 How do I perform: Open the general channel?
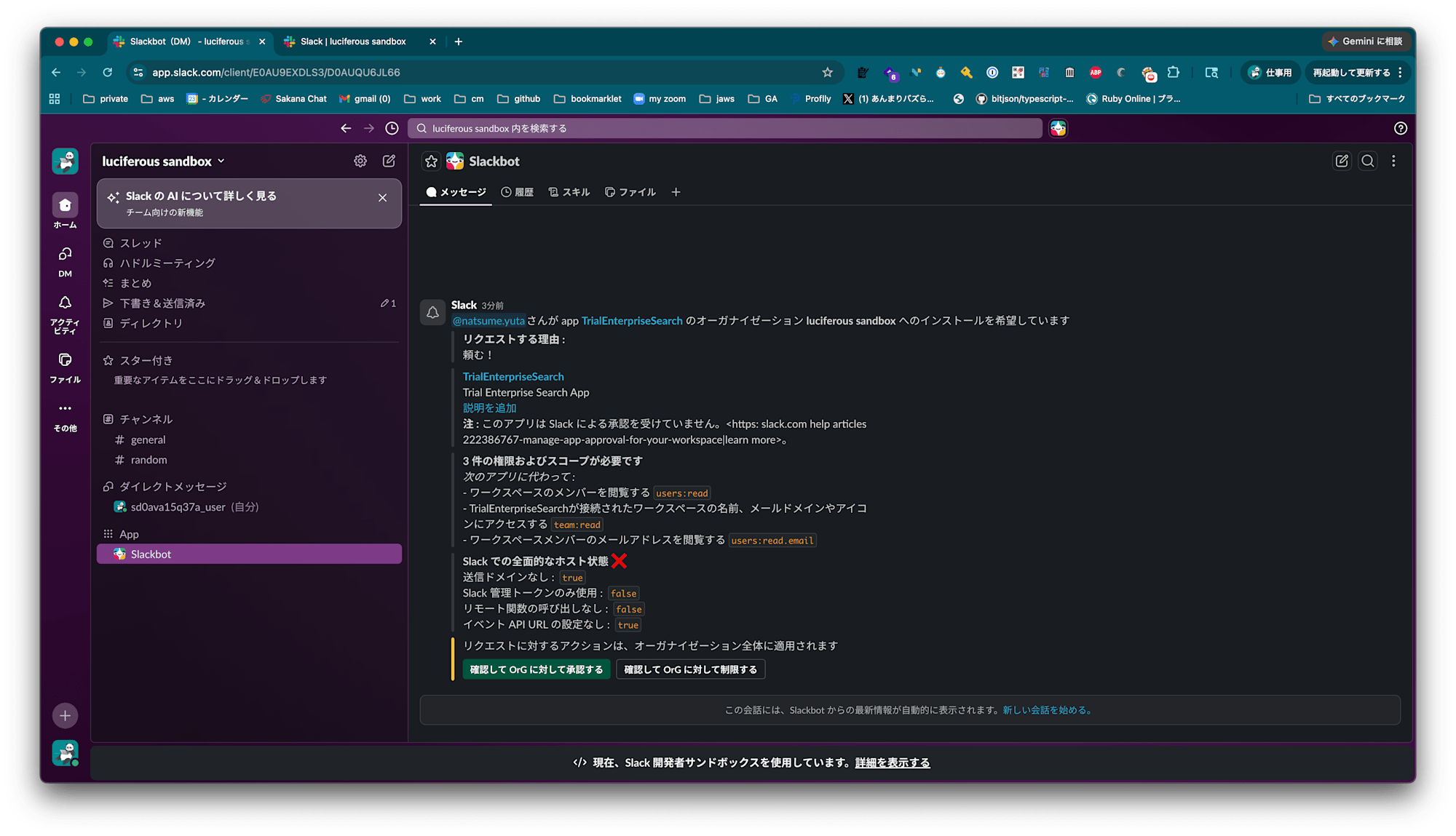tap(249, 439)
